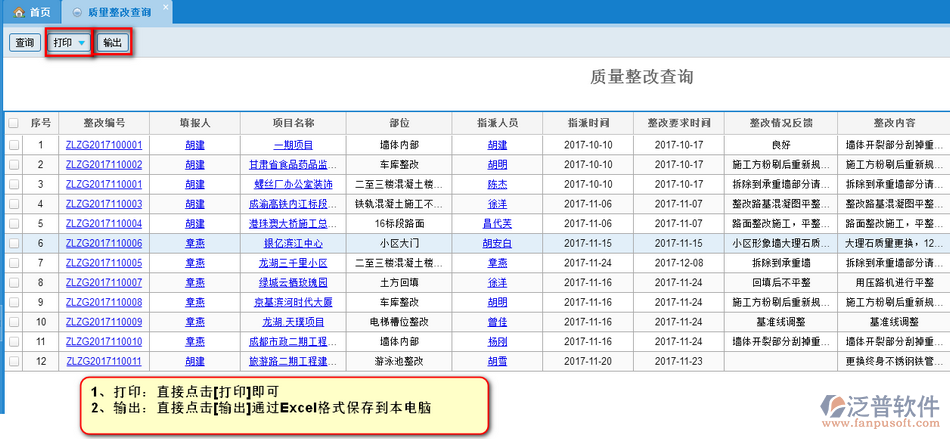This screenshot has height=439, width=950.
Task: Select the 质量整改查询 tab
Action: click(120, 12)
